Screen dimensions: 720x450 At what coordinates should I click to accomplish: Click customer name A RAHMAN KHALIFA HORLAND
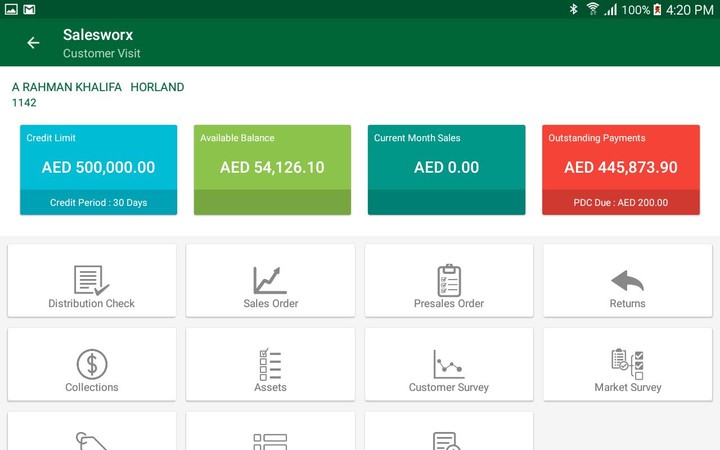pos(98,87)
